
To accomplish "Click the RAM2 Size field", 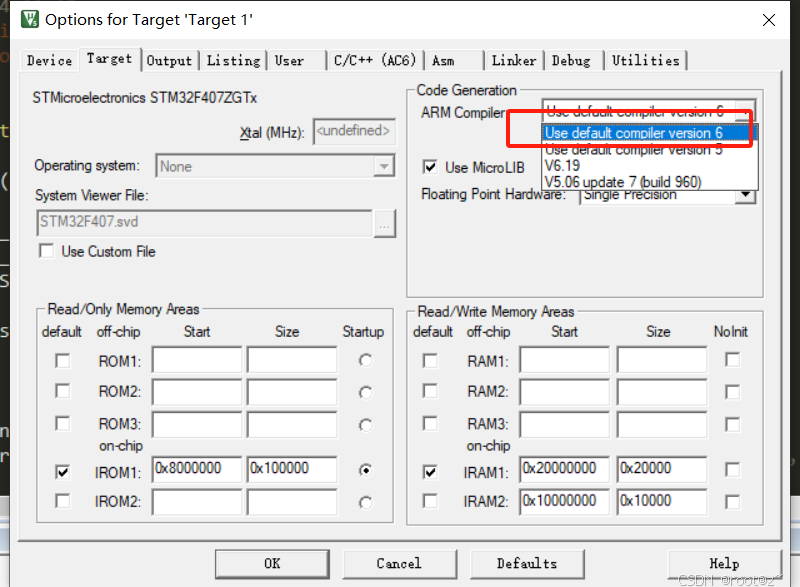I will coord(662,392).
